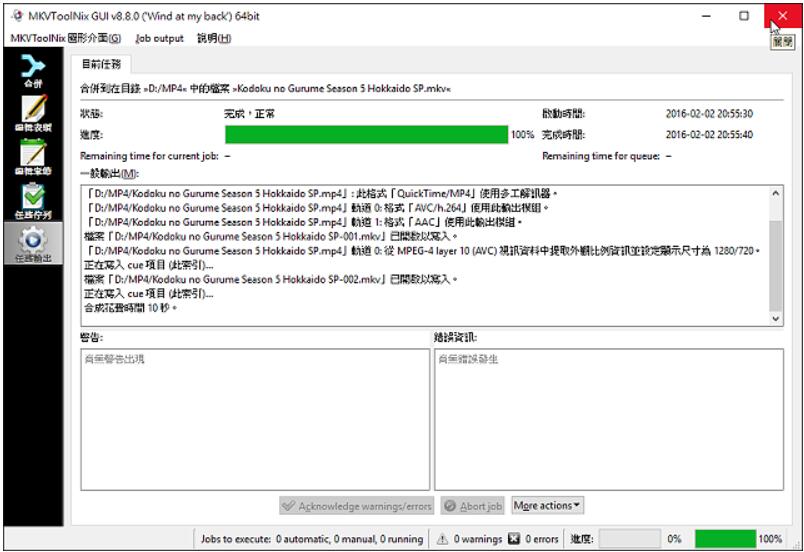
Task: Click the log line mentioning SP-001.mkv
Action: (x=271, y=236)
